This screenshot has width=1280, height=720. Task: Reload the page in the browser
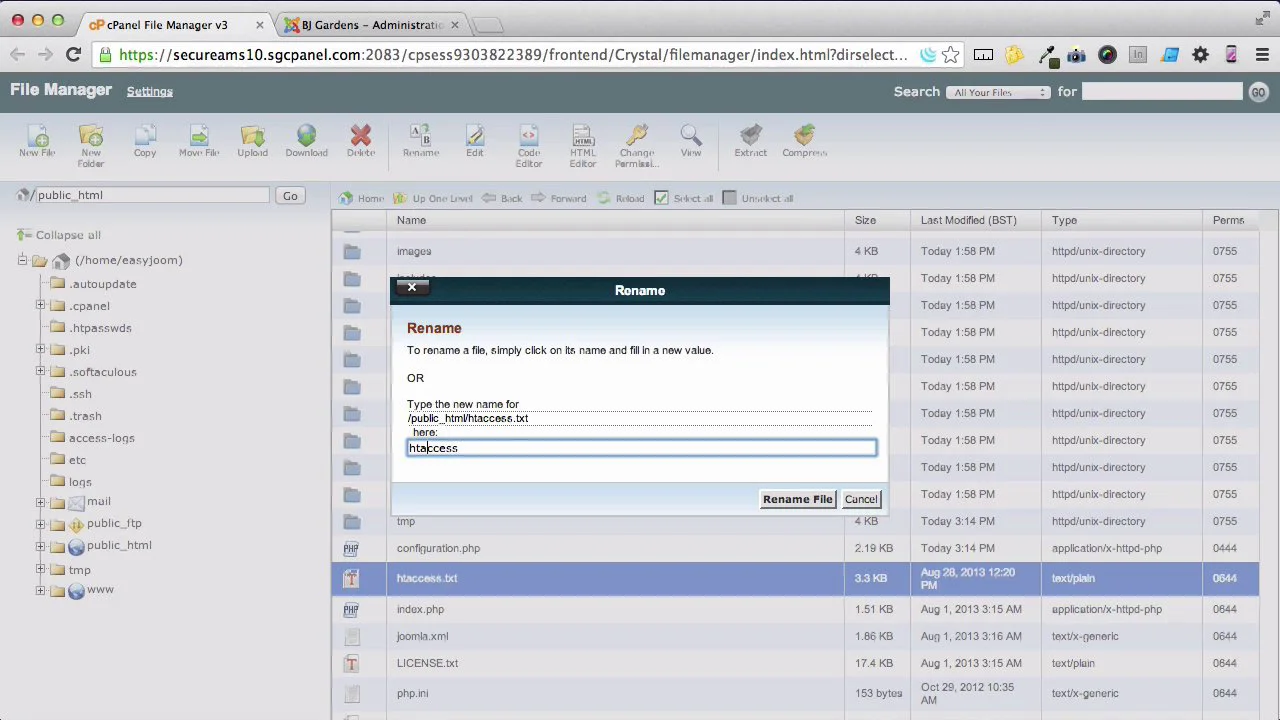click(73, 55)
